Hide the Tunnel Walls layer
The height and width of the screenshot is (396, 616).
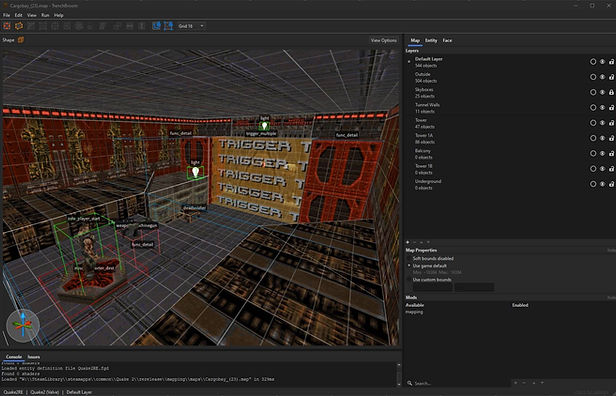pos(602,108)
